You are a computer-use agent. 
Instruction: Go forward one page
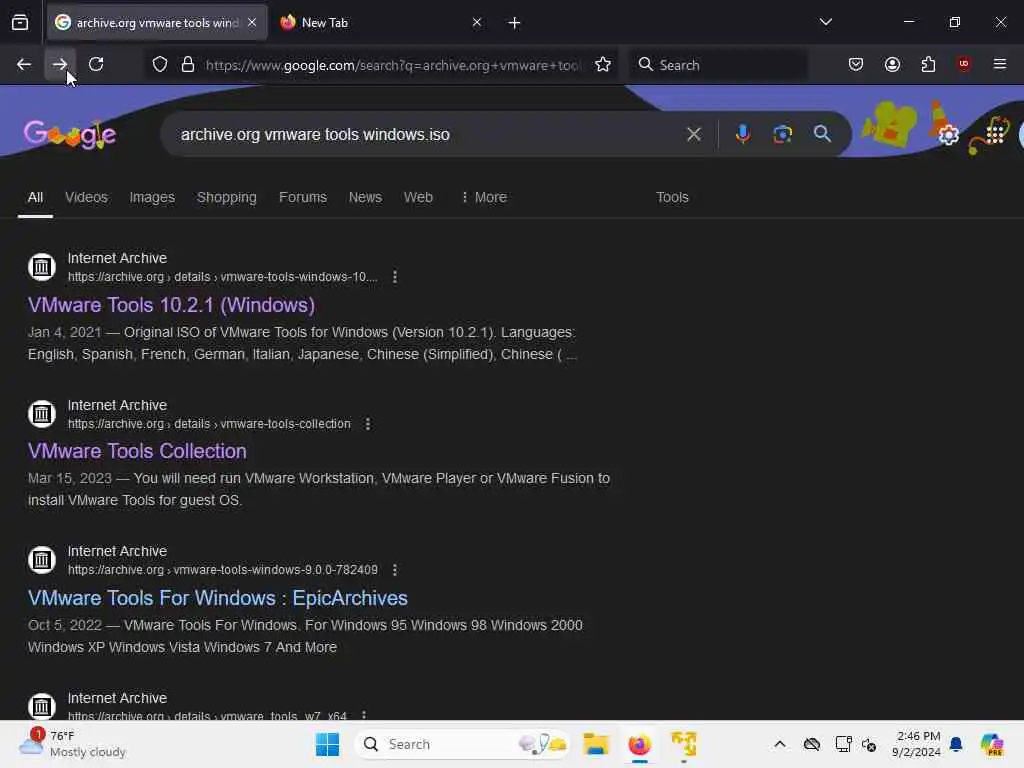pos(59,64)
